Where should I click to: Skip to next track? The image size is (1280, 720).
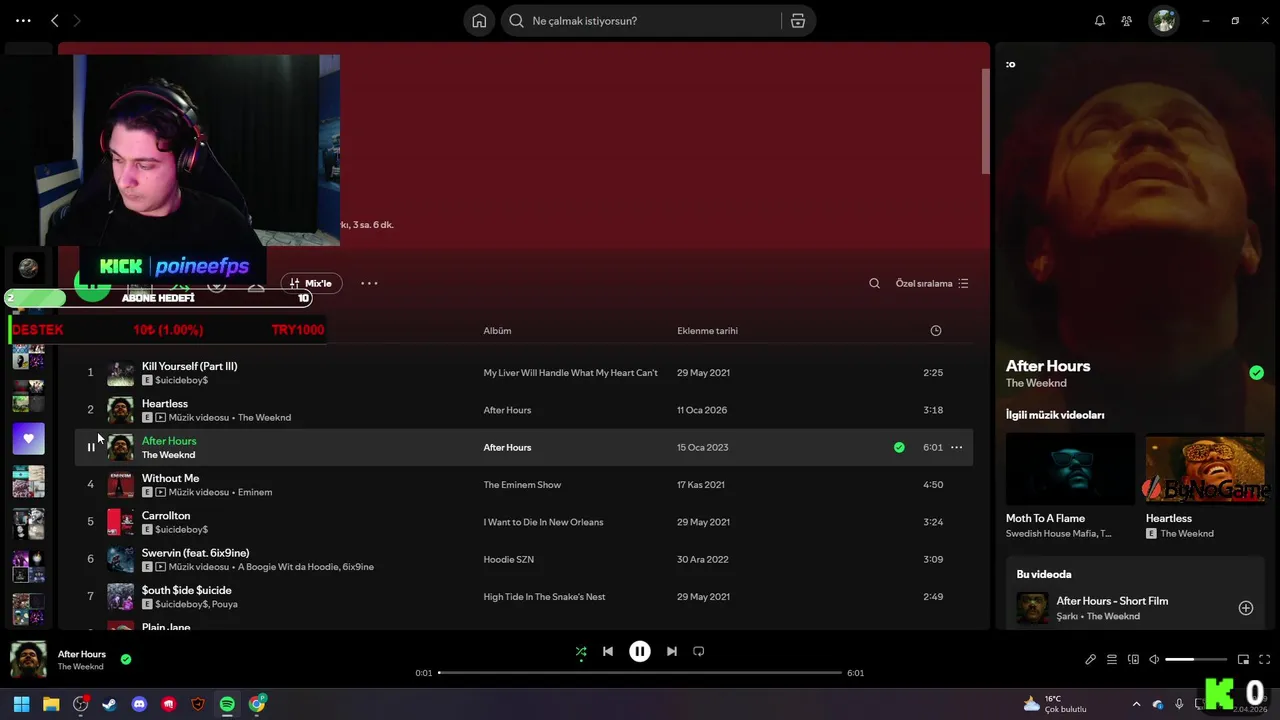tap(672, 651)
